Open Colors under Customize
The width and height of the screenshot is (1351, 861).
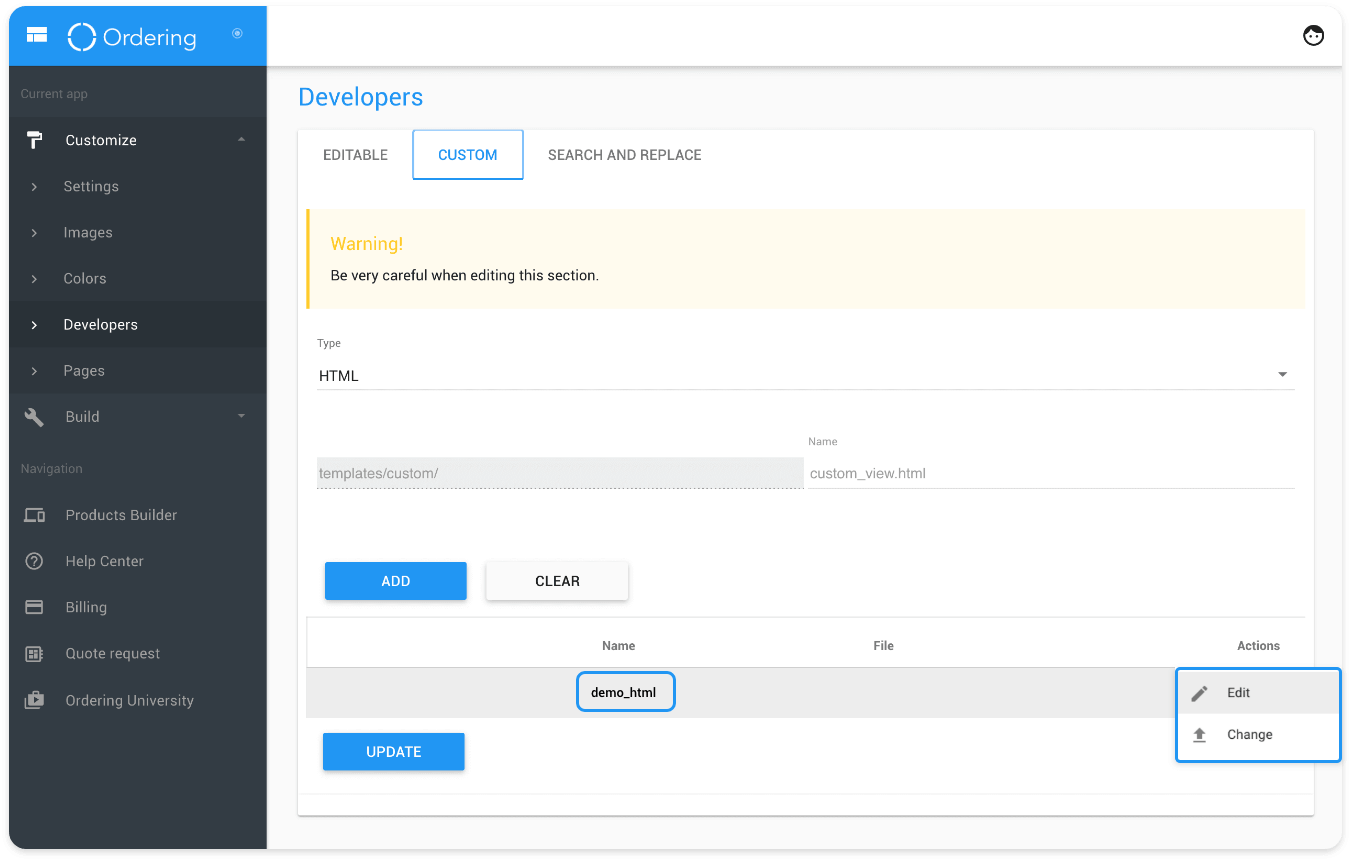[x=85, y=278]
